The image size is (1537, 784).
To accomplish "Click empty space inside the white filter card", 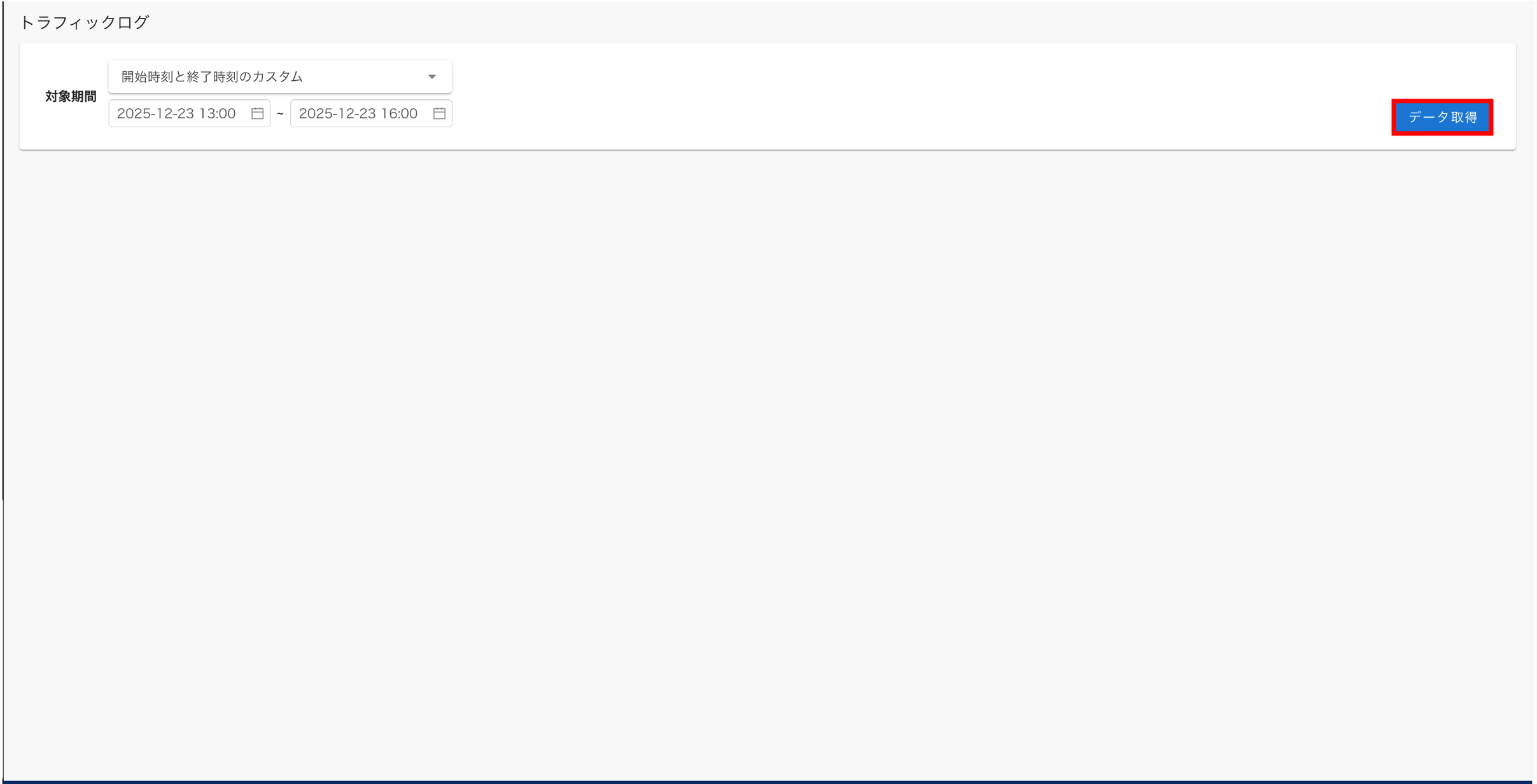I will (891, 95).
